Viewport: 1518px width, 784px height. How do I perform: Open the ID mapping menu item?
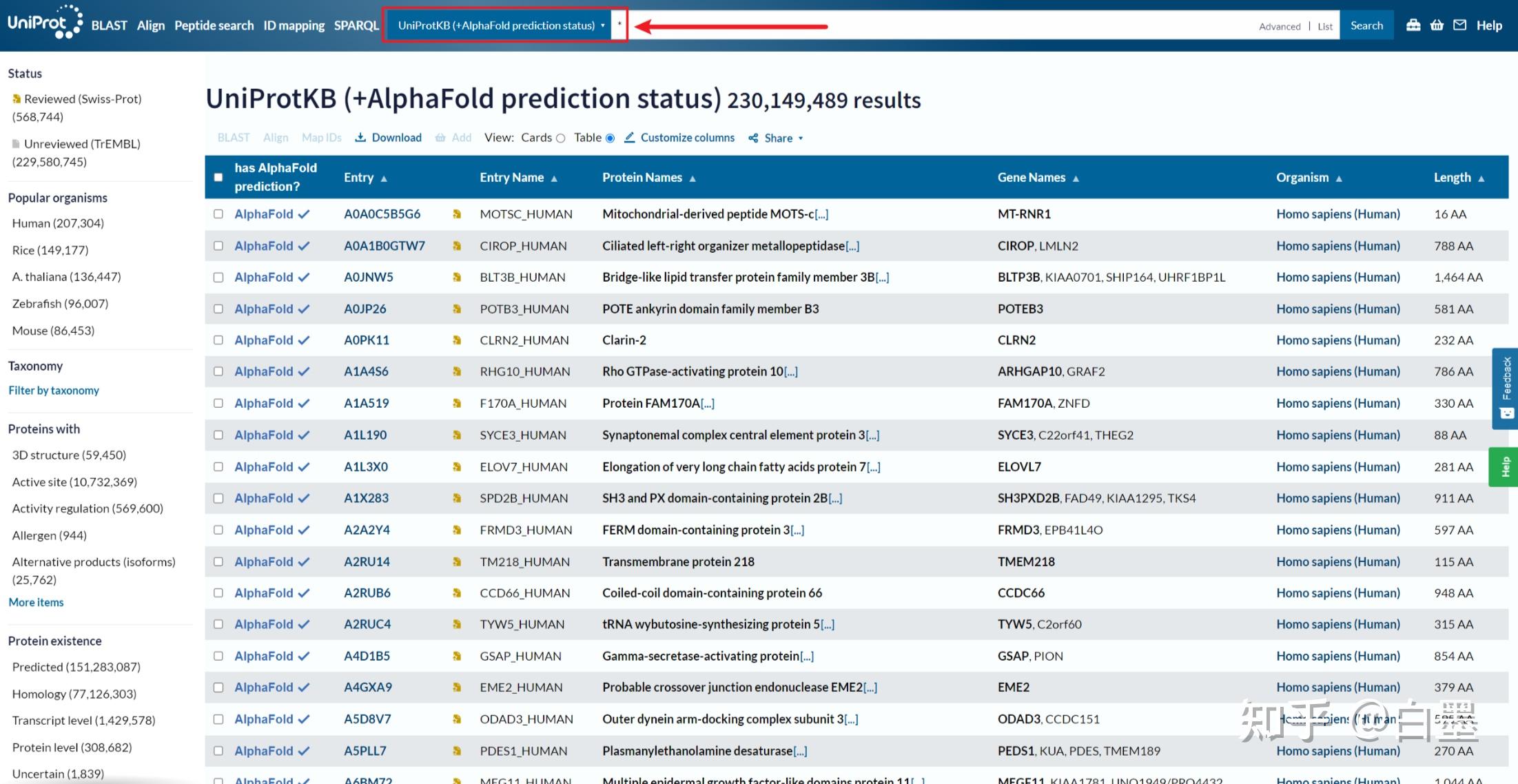294,25
